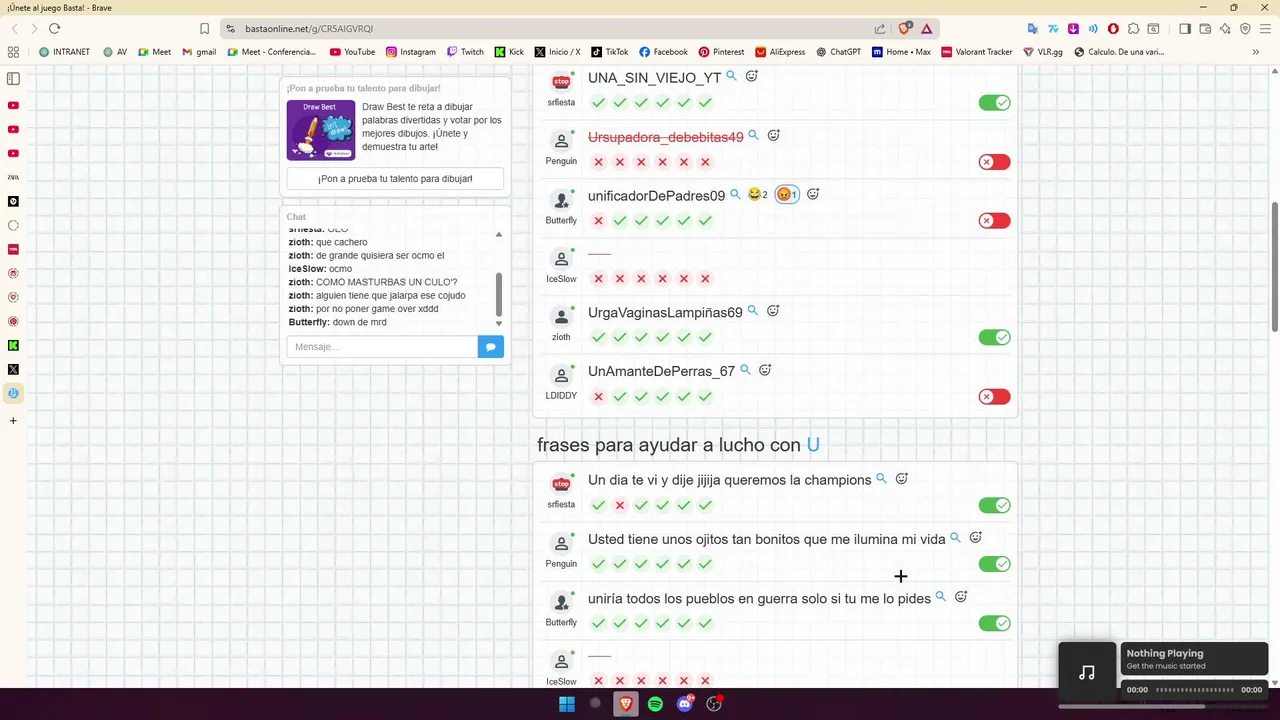Click the address bar URL bastaonline.net
This screenshot has height=720, width=1280.
tap(309, 29)
